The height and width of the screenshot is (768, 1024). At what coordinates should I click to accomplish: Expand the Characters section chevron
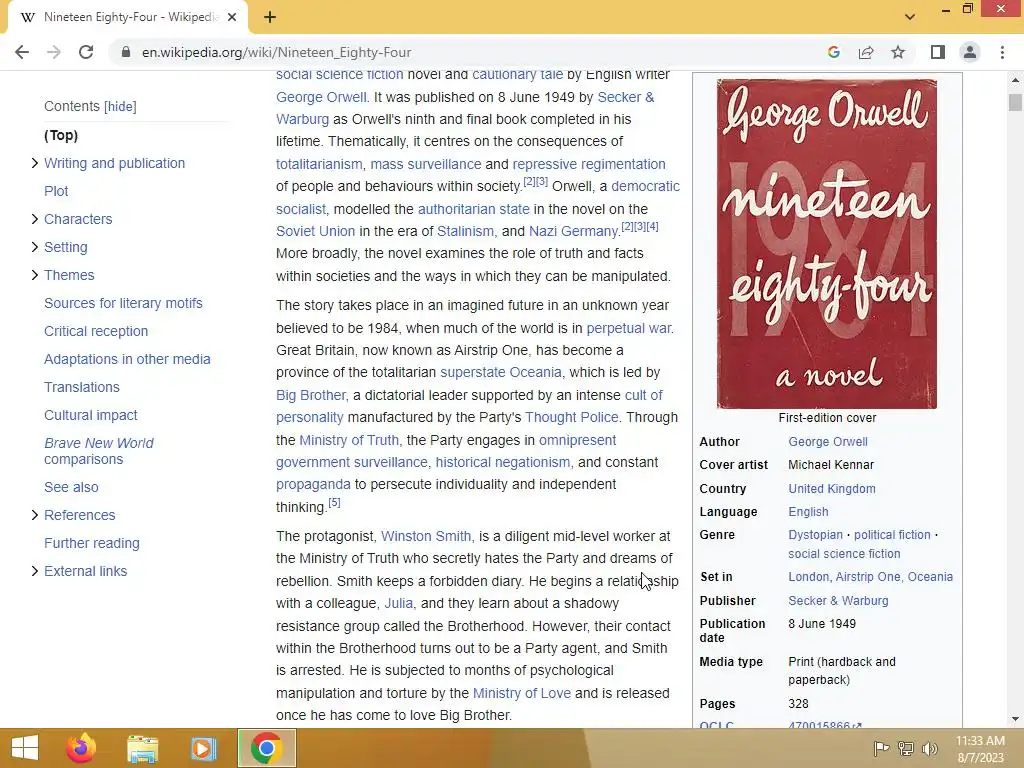[35, 219]
